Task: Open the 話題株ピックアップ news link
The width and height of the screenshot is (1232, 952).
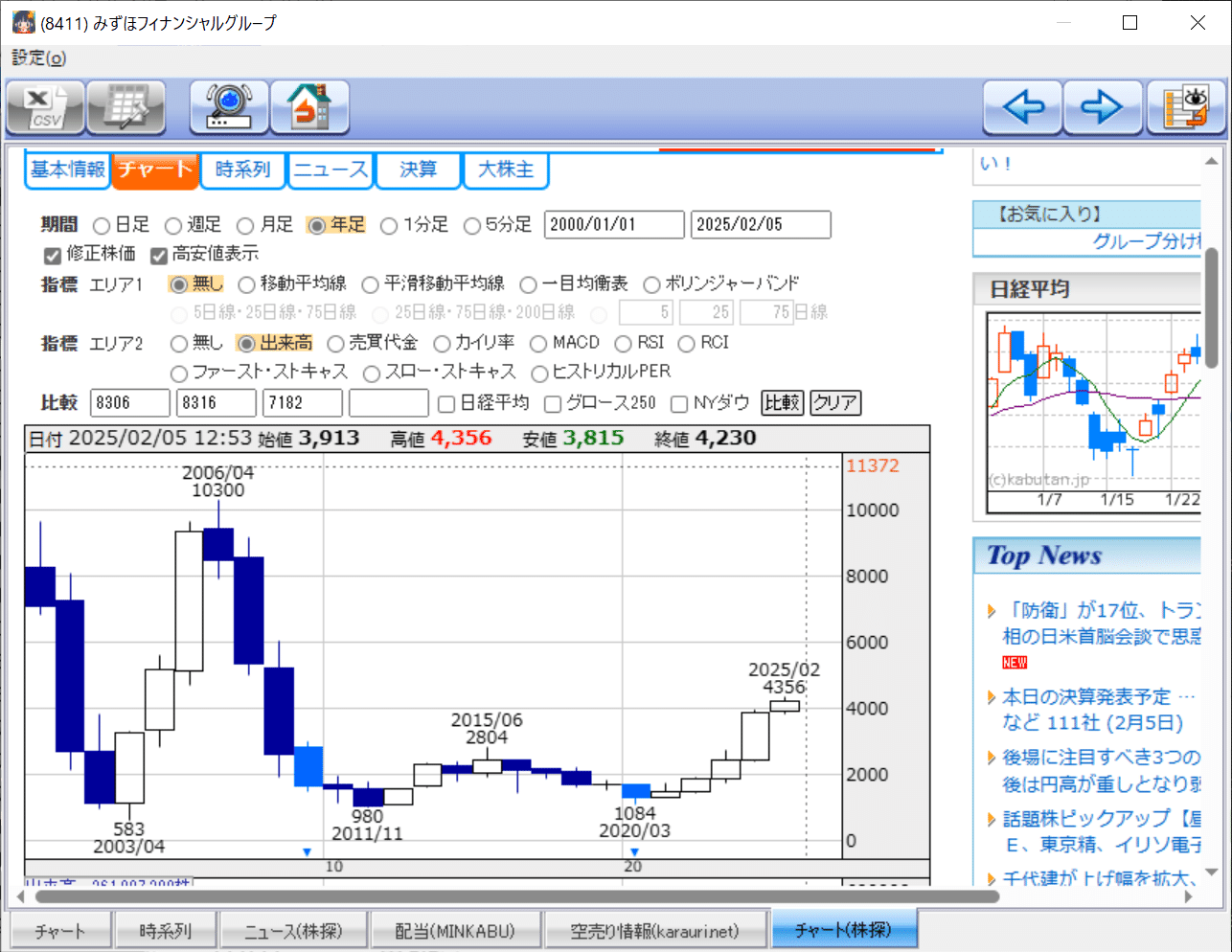Action: (1101, 831)
